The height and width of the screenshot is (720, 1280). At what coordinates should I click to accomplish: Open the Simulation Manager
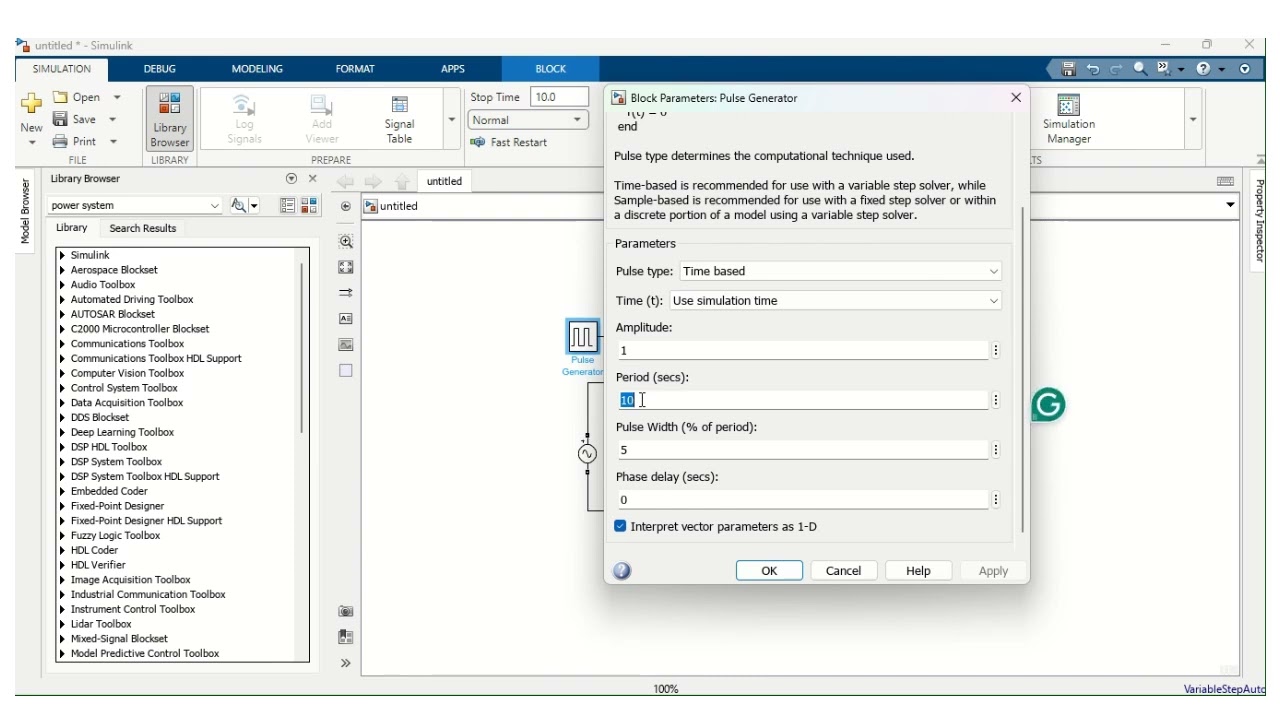point(1068,119)
